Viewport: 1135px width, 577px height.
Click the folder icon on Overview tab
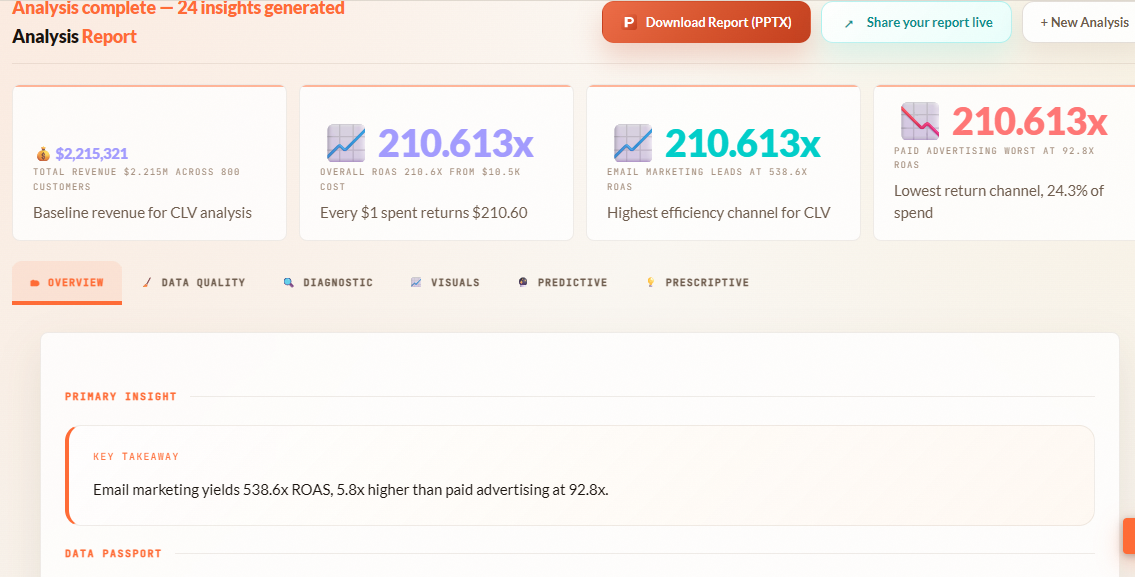pyautogui.click(x=35, y=283)
